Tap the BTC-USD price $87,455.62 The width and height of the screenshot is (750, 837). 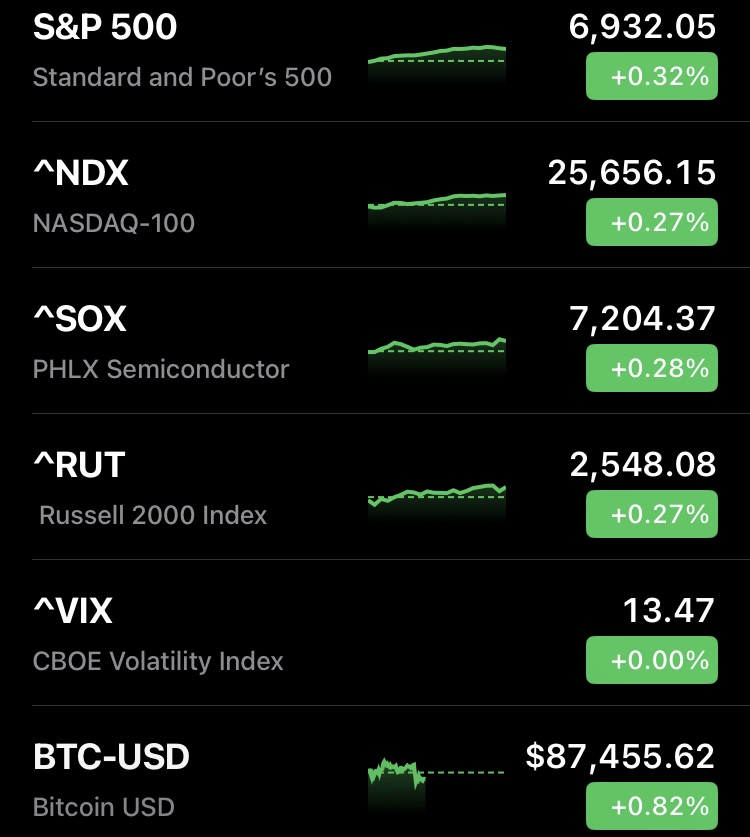620,757
